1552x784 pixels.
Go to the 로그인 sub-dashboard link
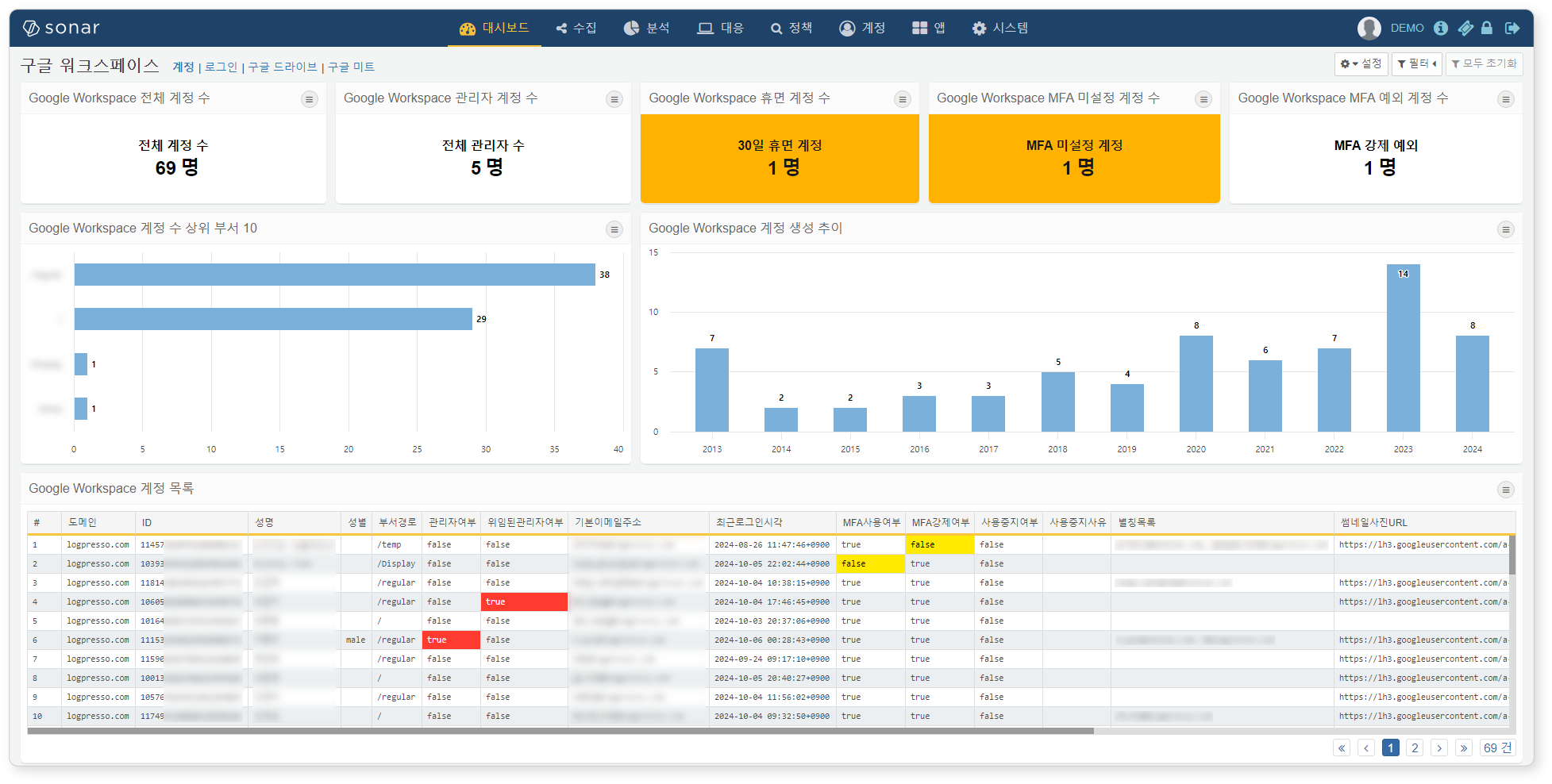pos(221,67)
